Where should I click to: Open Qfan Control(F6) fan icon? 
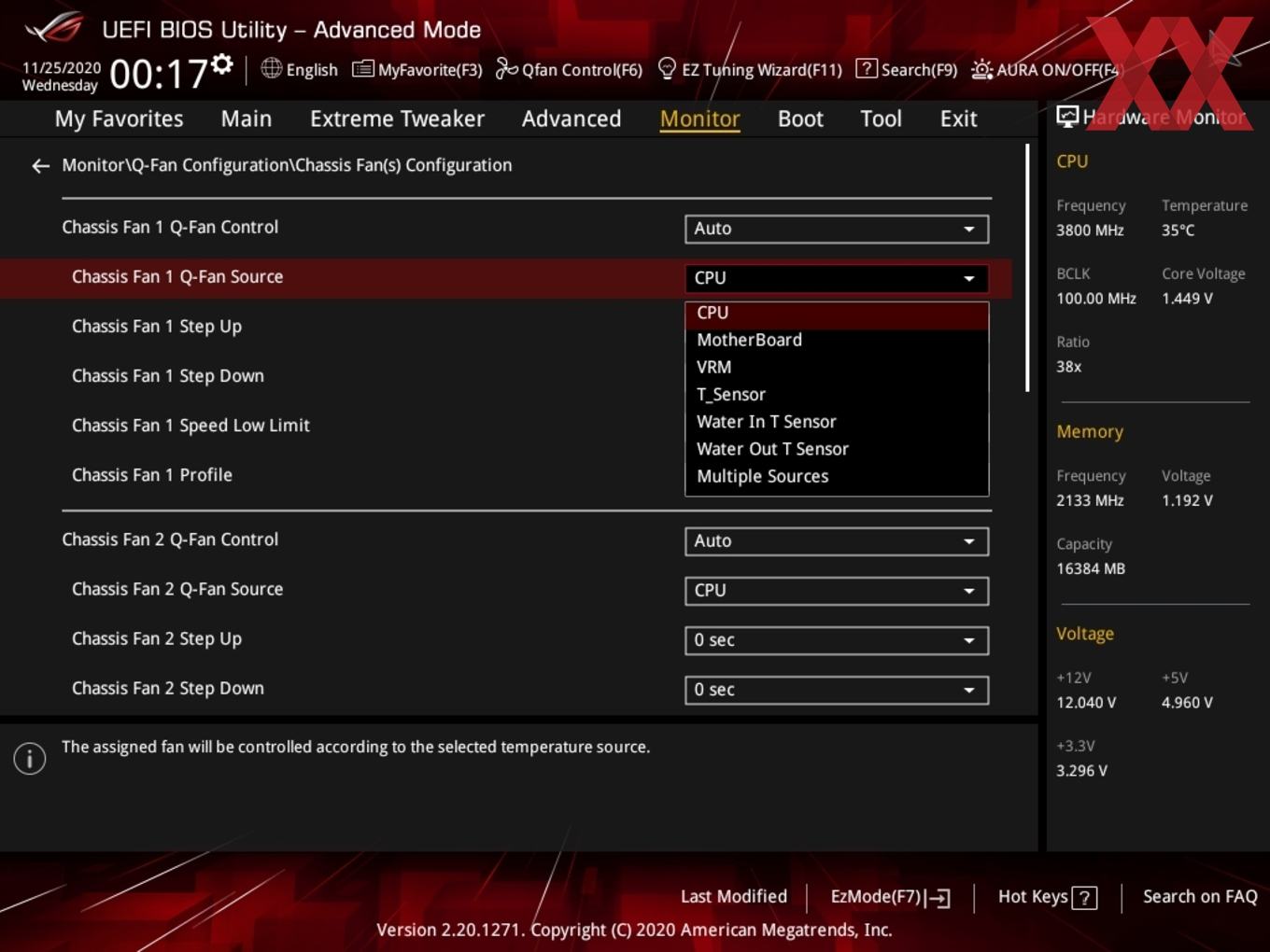click(506, 69)
